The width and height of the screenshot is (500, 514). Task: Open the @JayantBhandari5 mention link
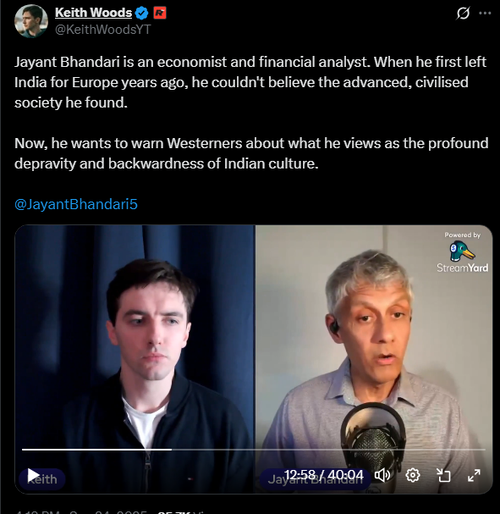click(x=76, y=204)
